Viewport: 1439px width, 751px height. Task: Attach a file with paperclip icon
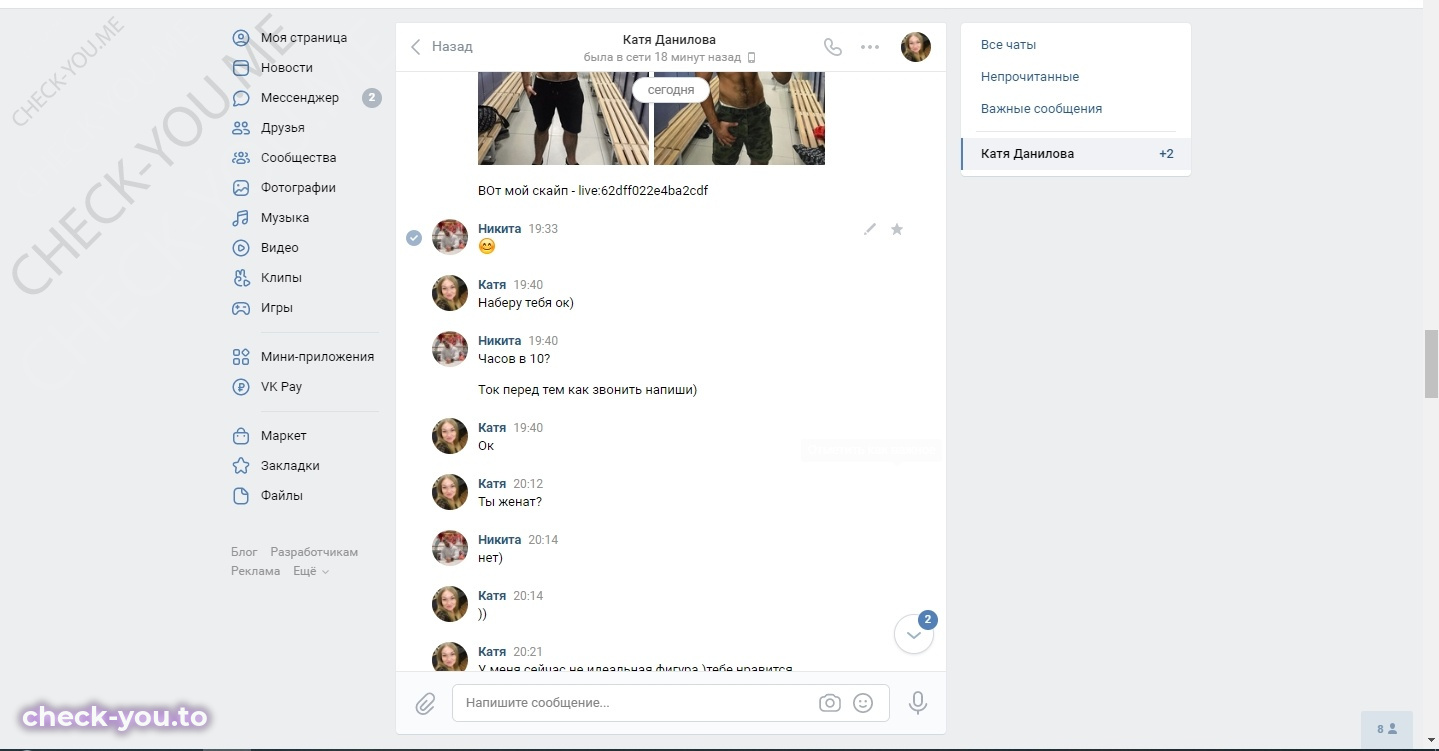click(x=425, y=703)
